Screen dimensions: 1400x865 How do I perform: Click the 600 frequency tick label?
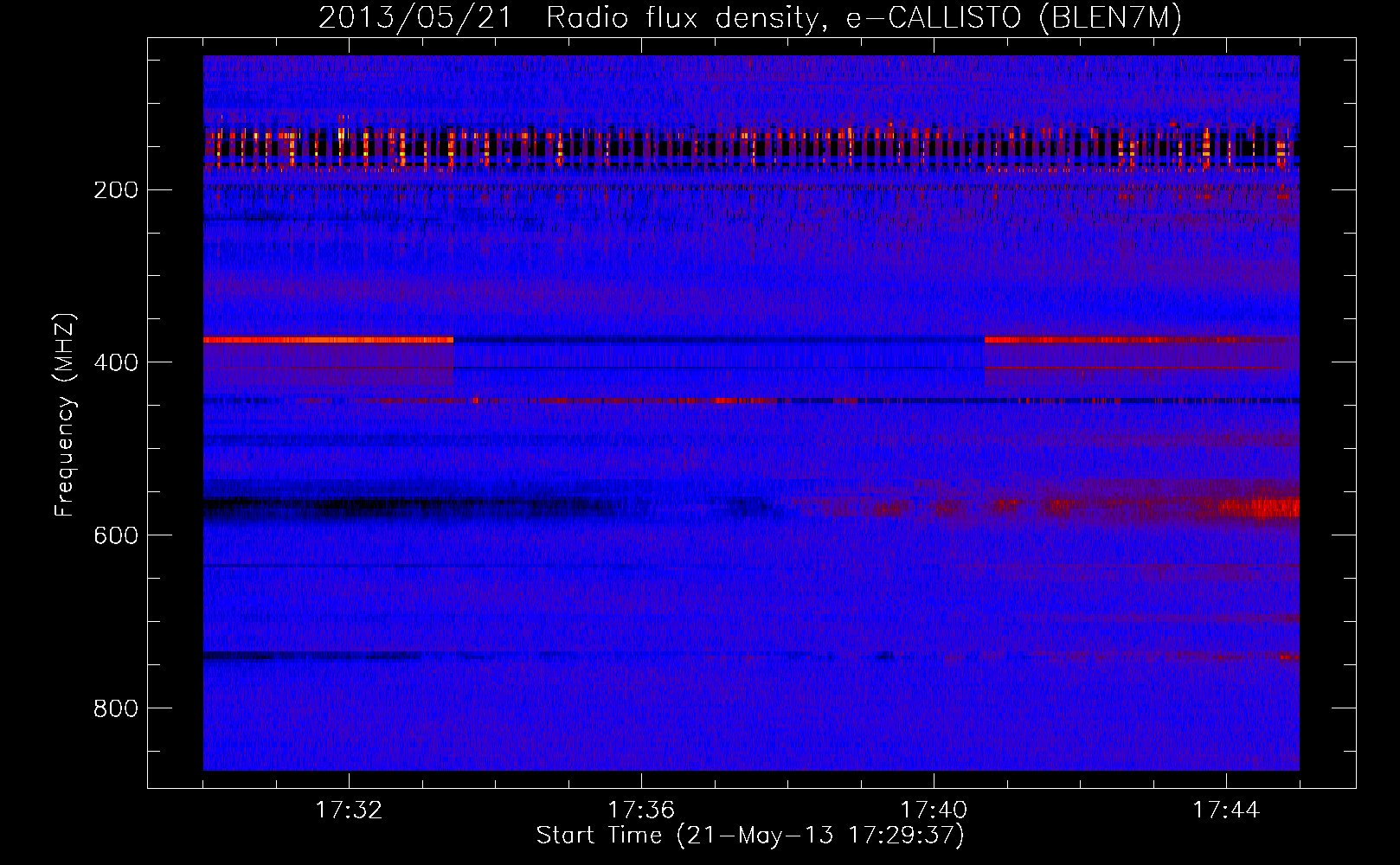click(115, 535)
